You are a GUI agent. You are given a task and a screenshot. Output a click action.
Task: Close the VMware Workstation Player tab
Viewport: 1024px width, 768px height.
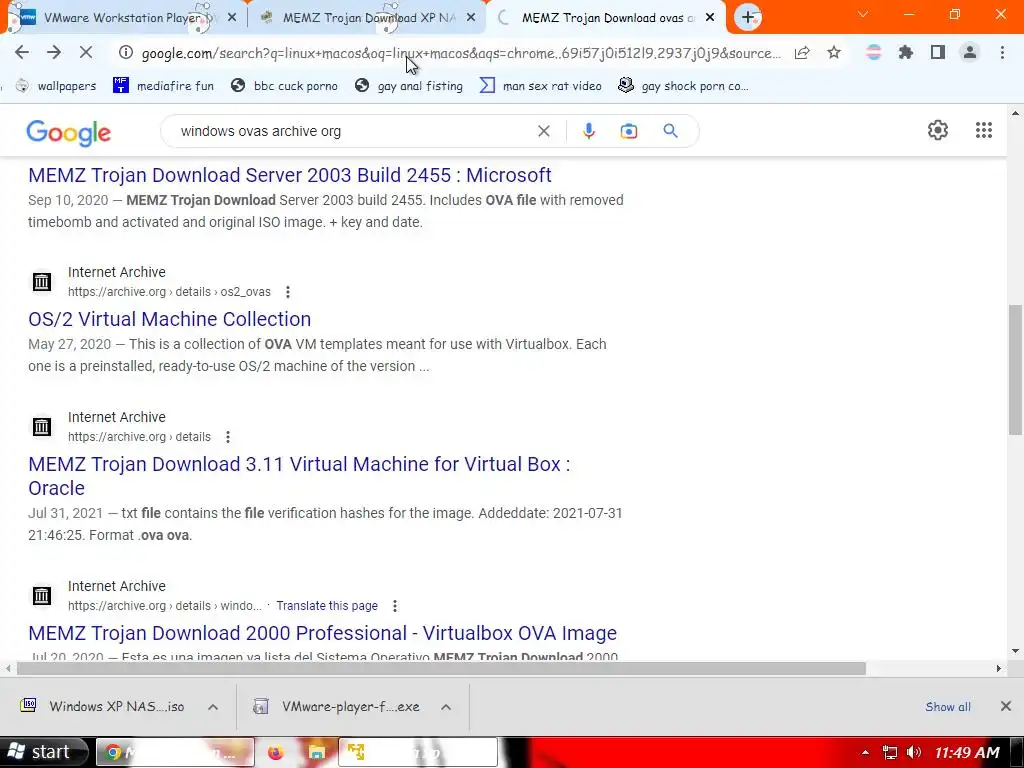232,18
